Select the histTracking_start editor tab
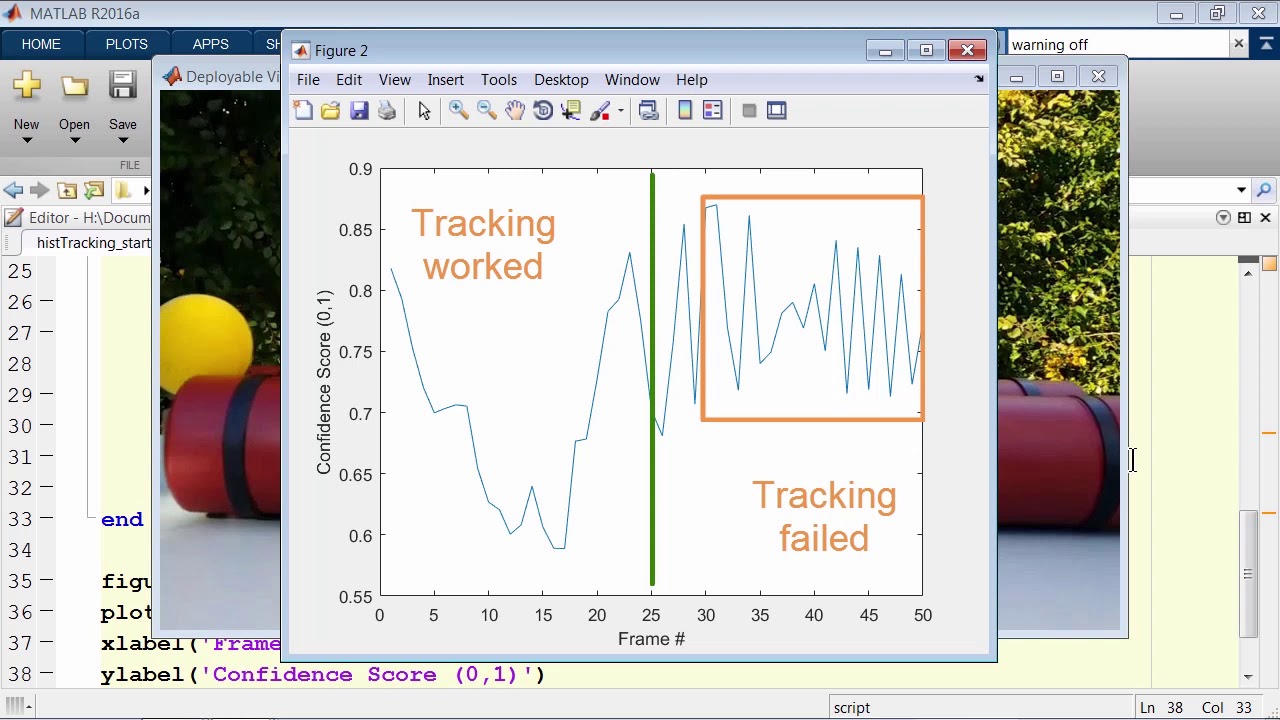Image resolution: width=1280 pixels, height=720 pixels. pos(93,243)
